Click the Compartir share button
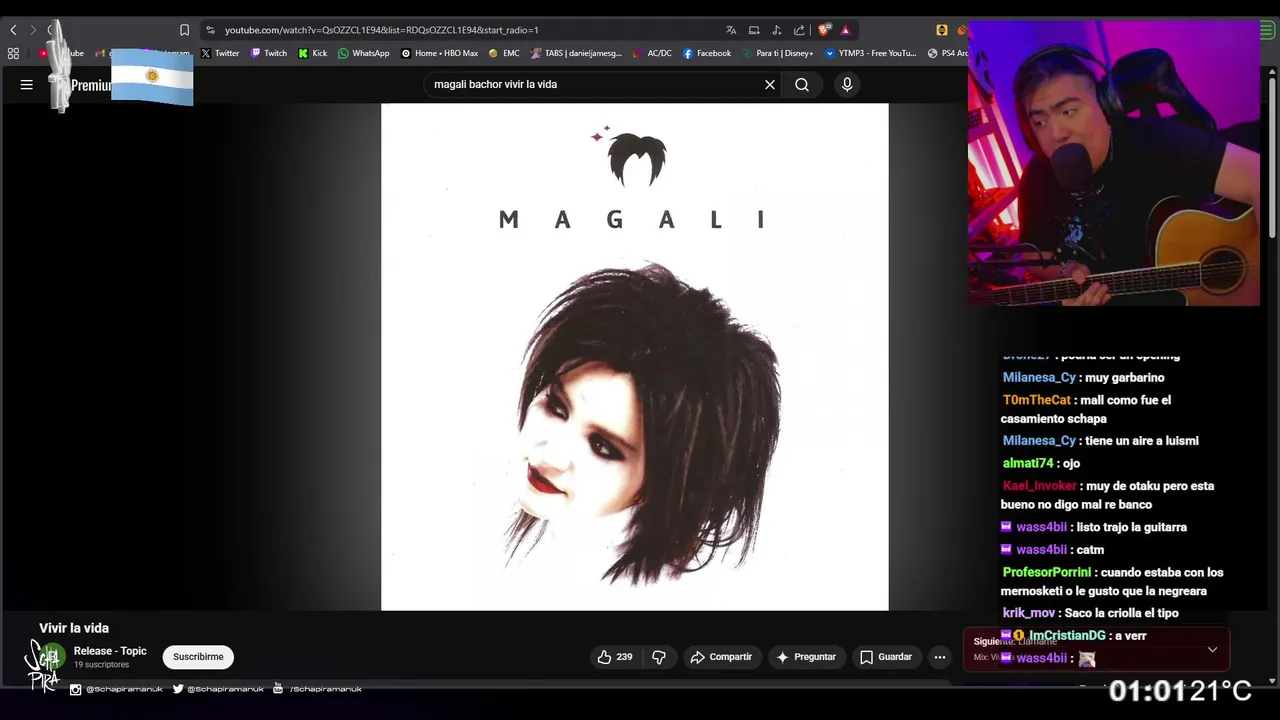 (x=721, y=657)
